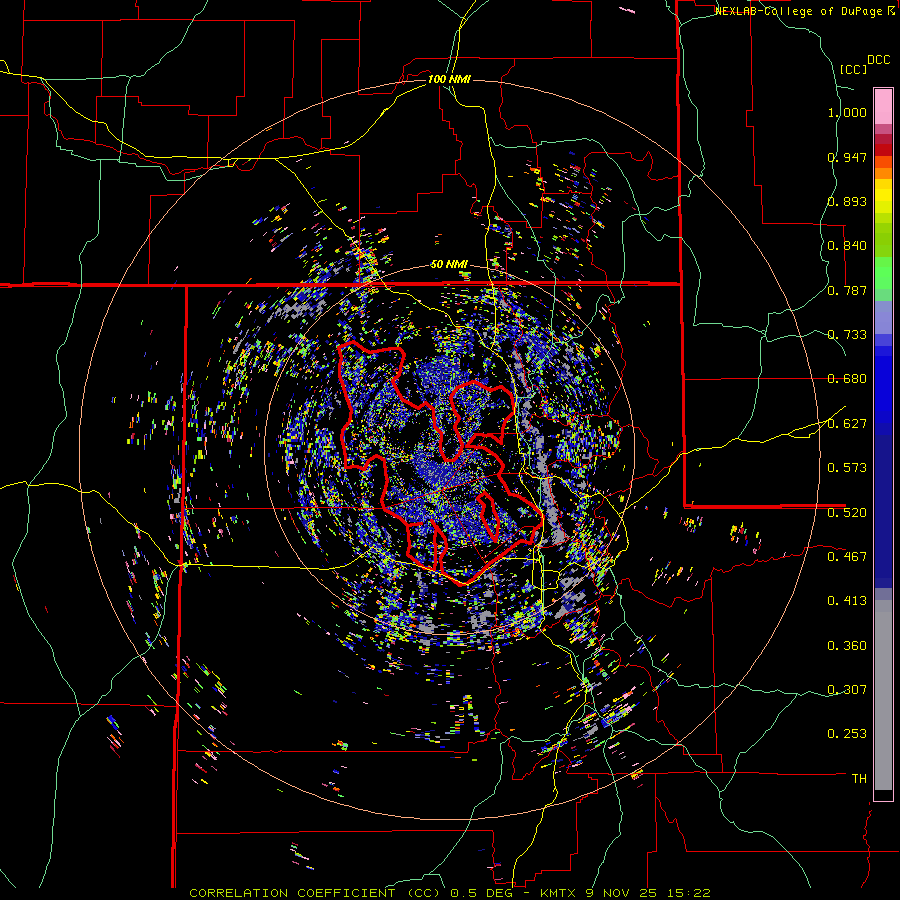Click the [CC] units label
The image size is (900, 900).
[854, 69]
